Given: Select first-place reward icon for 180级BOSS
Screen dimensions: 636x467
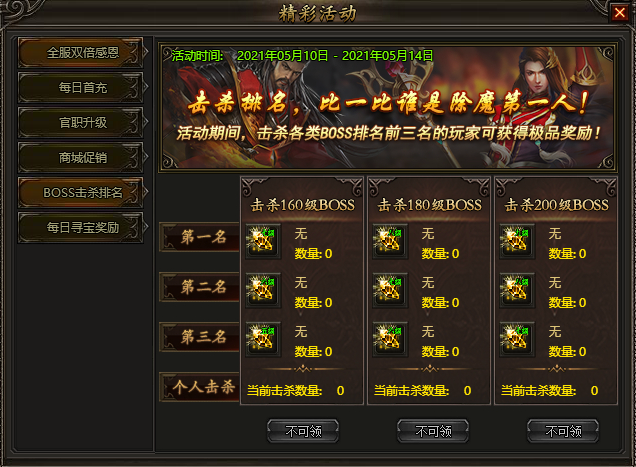Looking at the screenshot, I should (390, 241).
